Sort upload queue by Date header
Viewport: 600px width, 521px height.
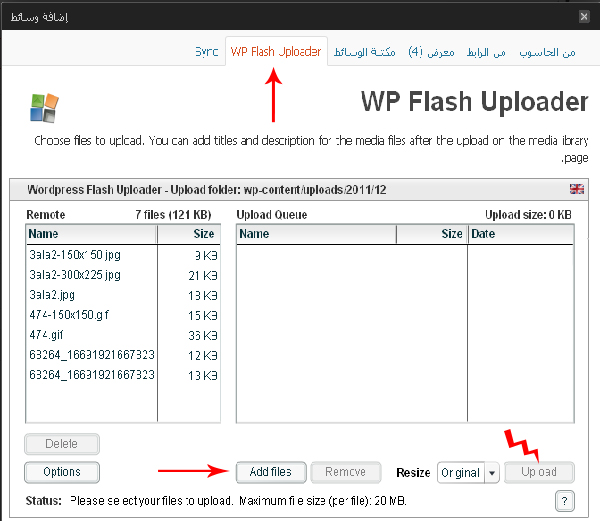click(x=521, y=234)
